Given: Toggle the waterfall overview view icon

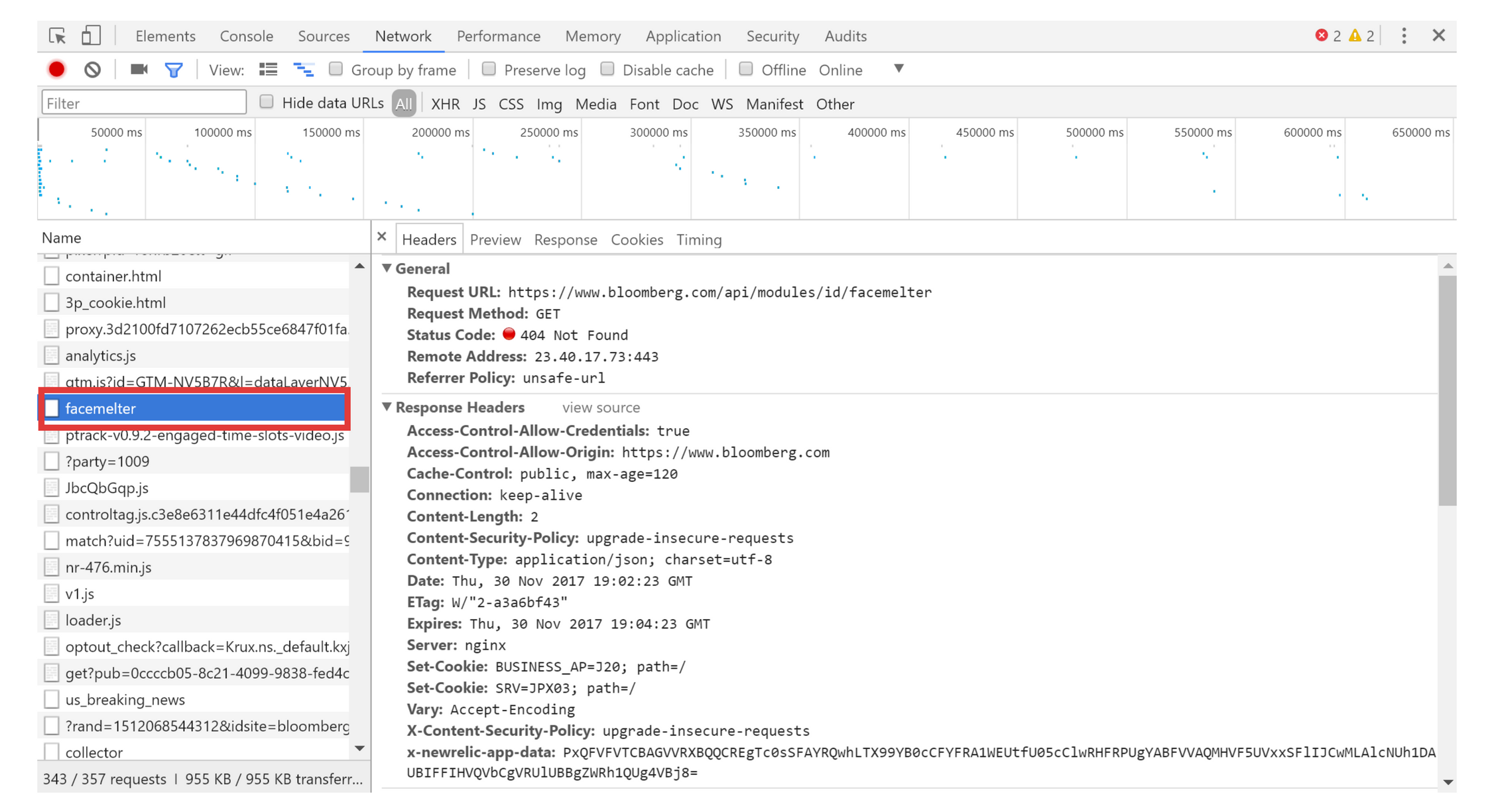Looking at the screenshot, I should [x=304, y=70].
